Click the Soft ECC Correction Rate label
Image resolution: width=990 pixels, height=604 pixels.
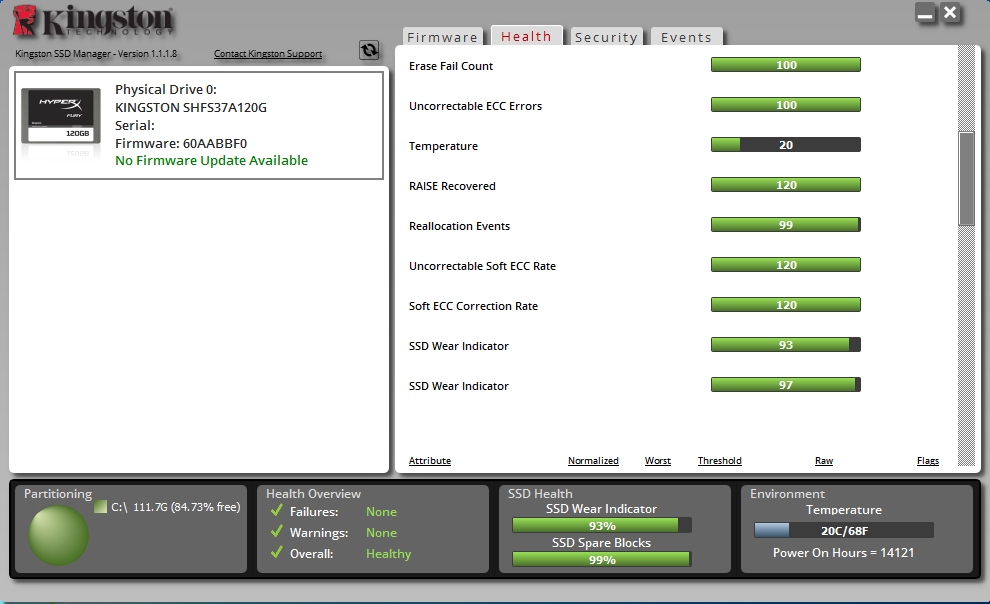point(473,306)
